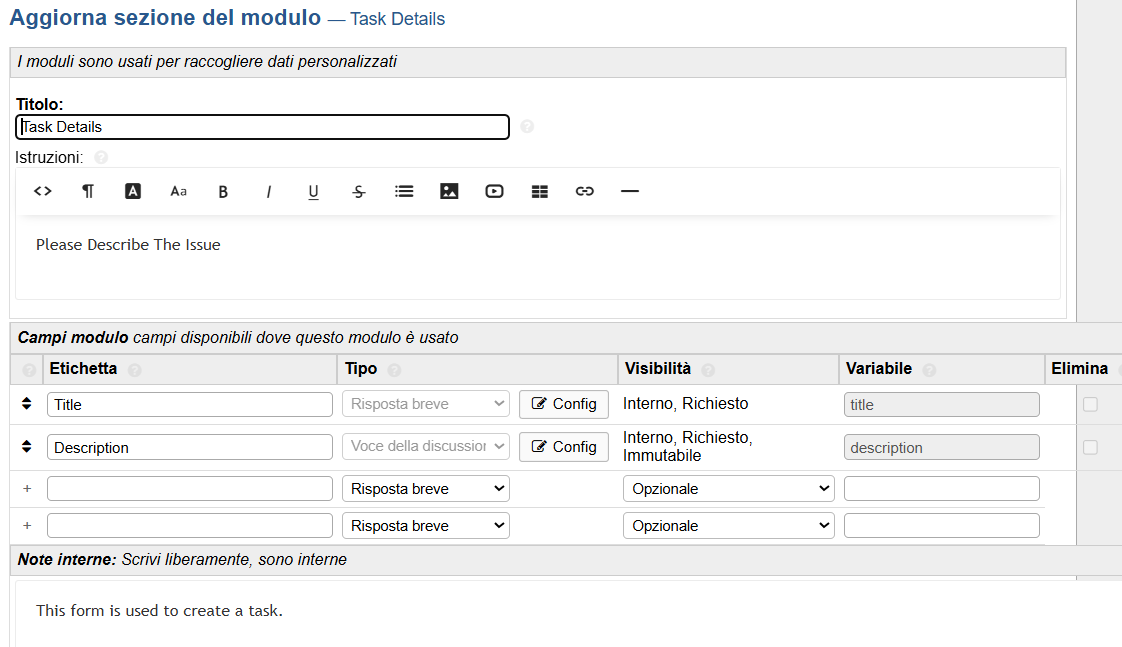Click help icon next to Istruzioni
The image size is (1122, 647).
coord(100,158)
